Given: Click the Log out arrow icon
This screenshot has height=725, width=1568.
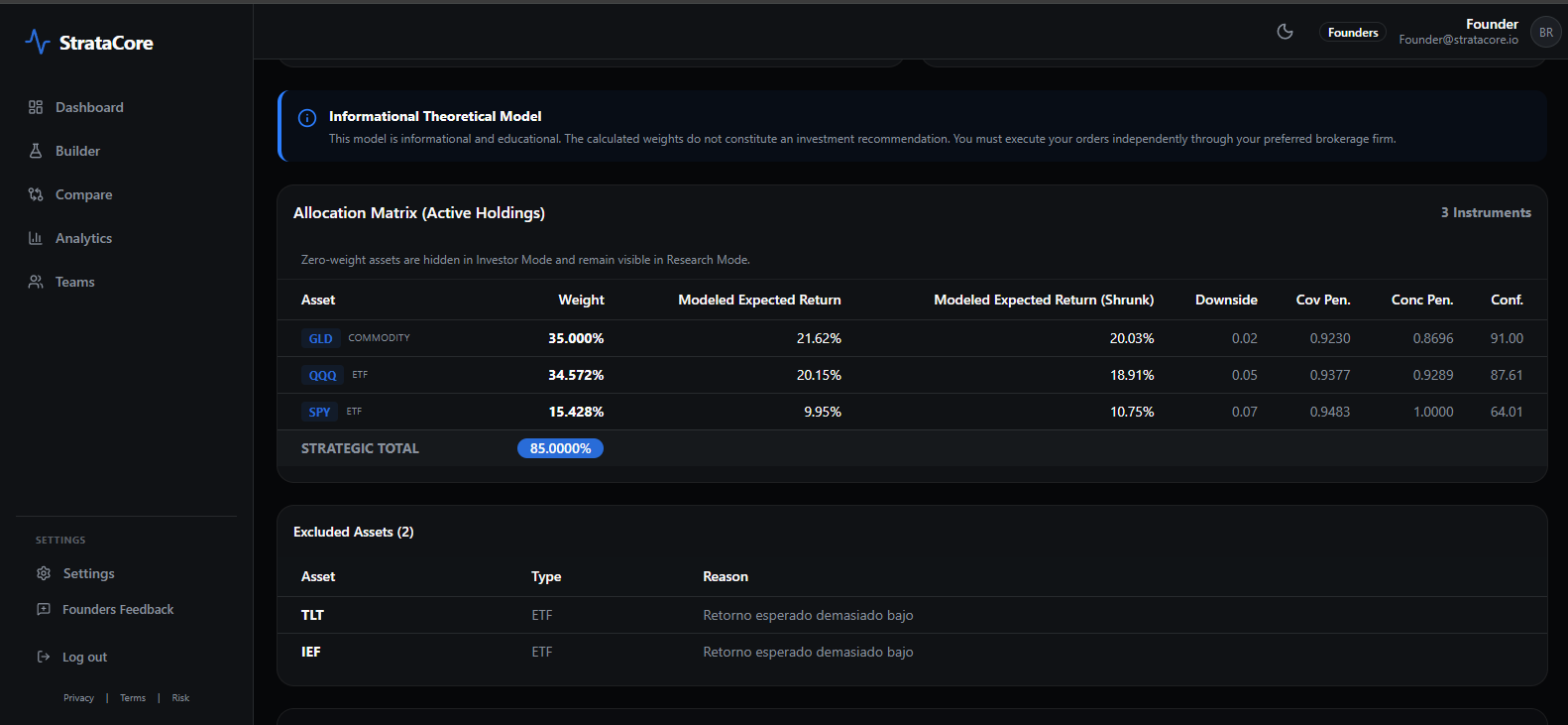Looking at the screenshot, I should coord(44,657).
